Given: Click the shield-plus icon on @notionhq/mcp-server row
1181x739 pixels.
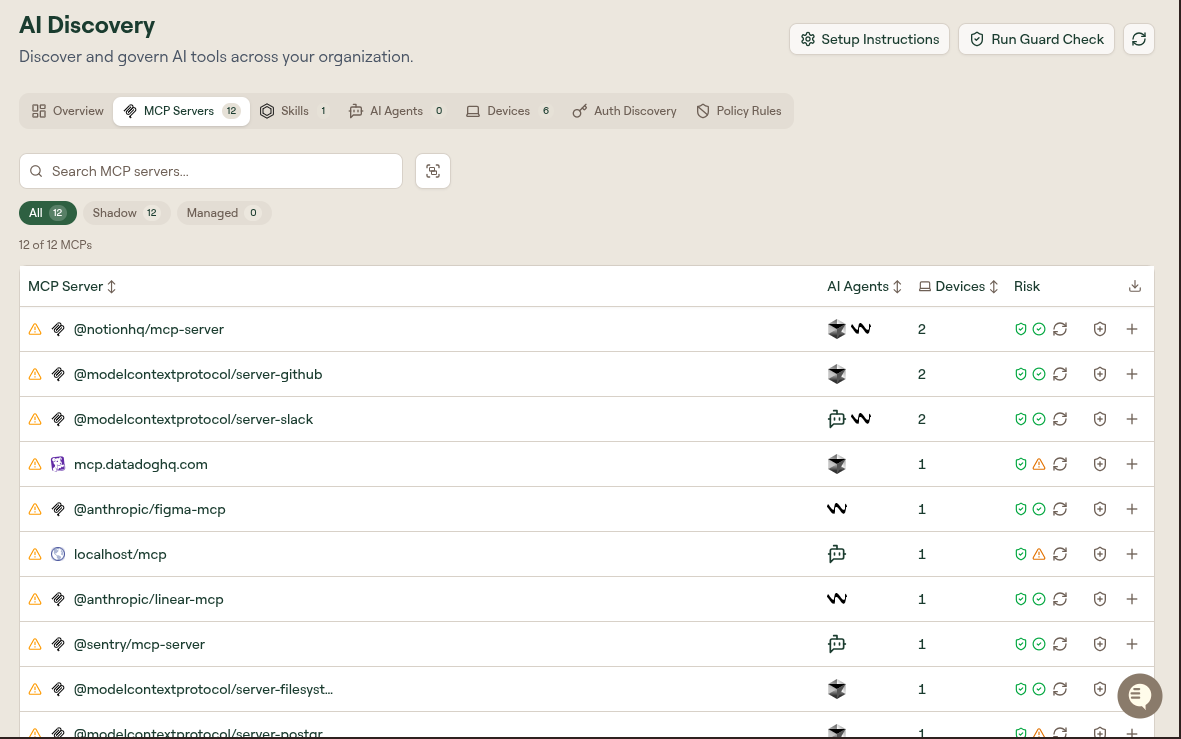Looking at the screenshot, I should (x=1100, y=329).
